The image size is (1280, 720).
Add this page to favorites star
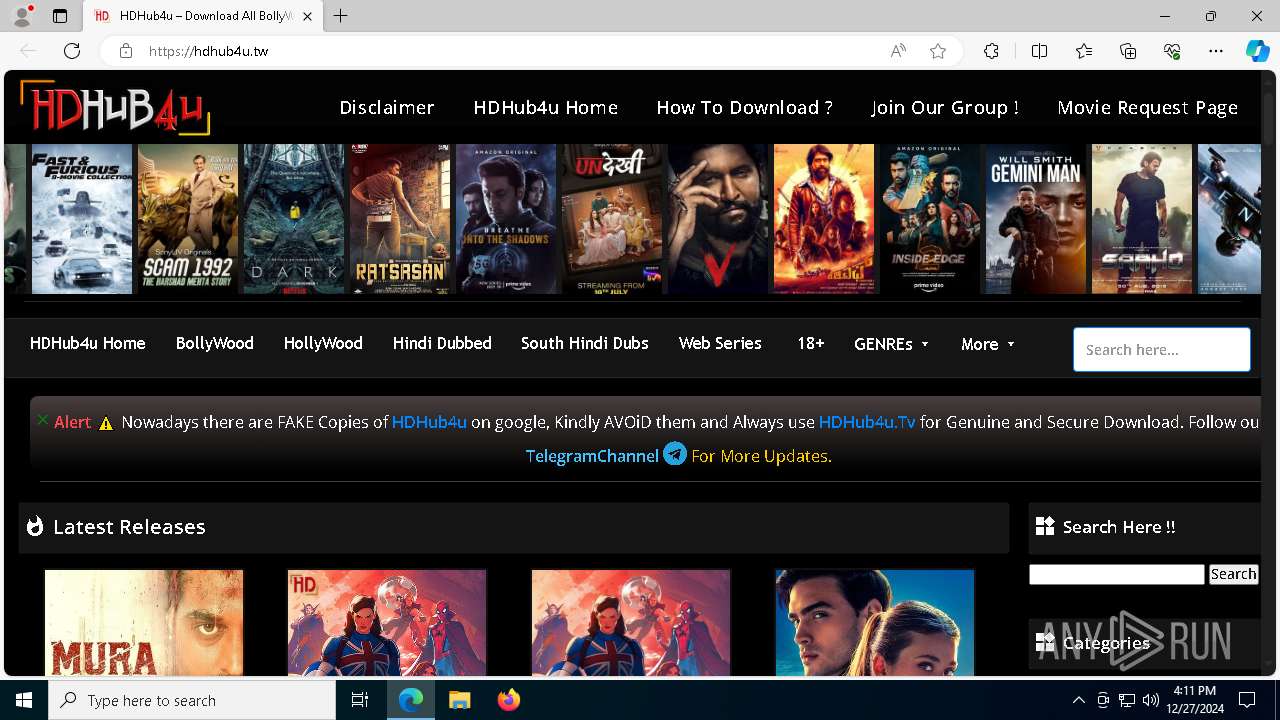[938, 51]
